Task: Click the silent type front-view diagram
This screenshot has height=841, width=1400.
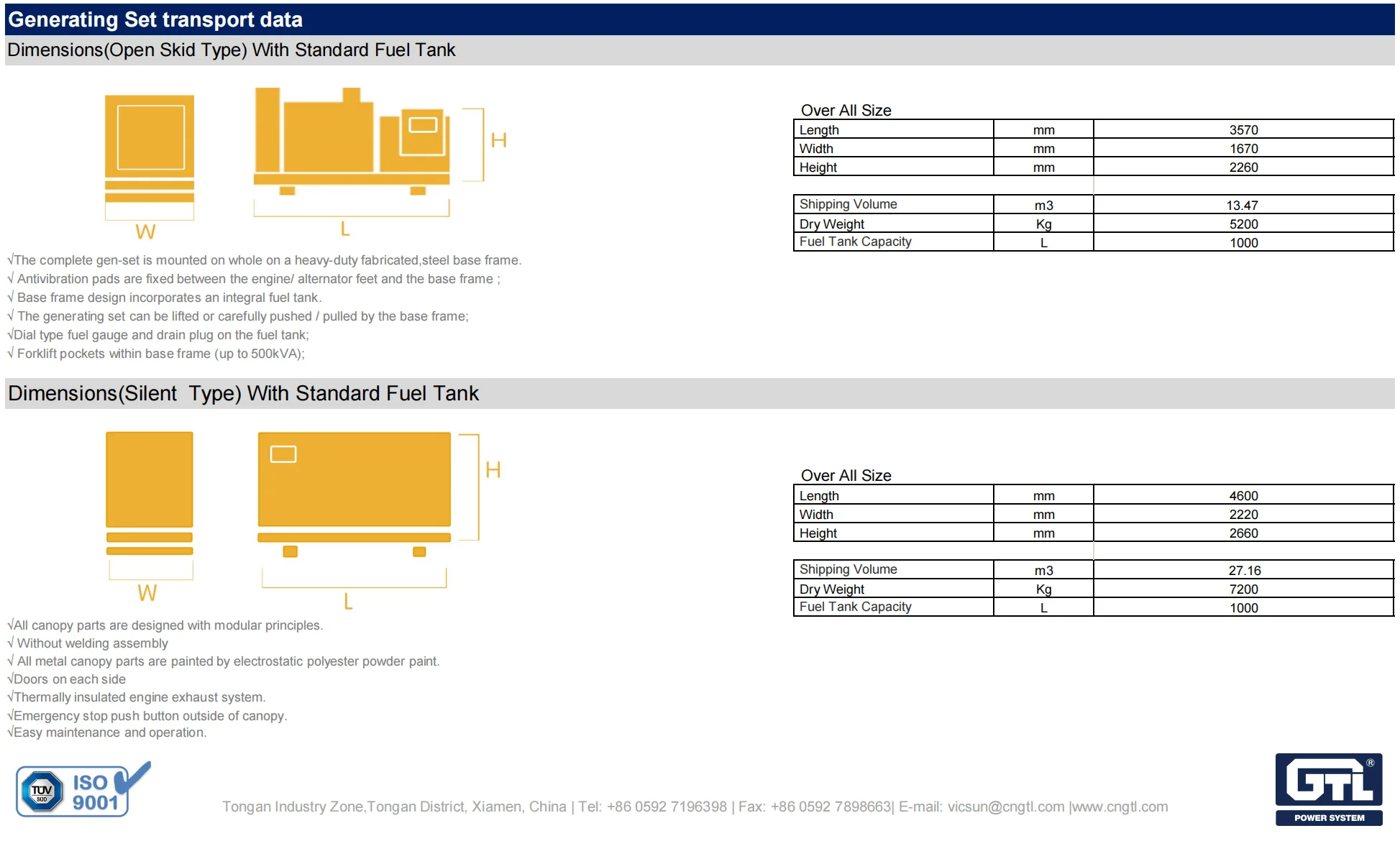Action: point(150,494)
